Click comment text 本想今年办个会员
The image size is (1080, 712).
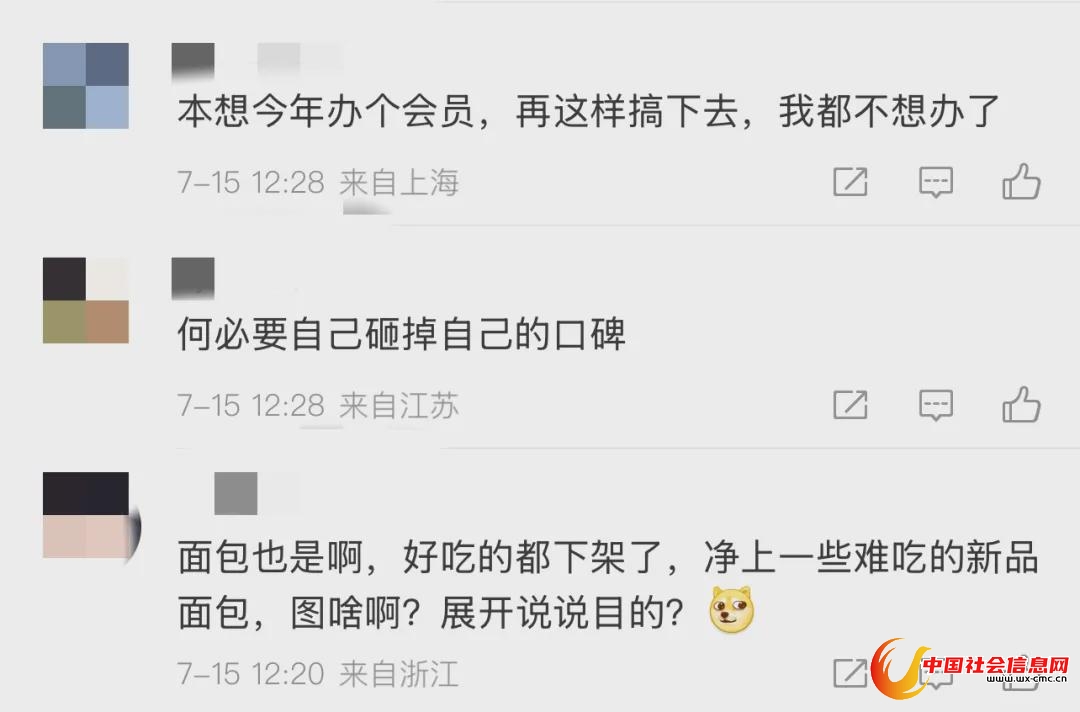(326, 111)
